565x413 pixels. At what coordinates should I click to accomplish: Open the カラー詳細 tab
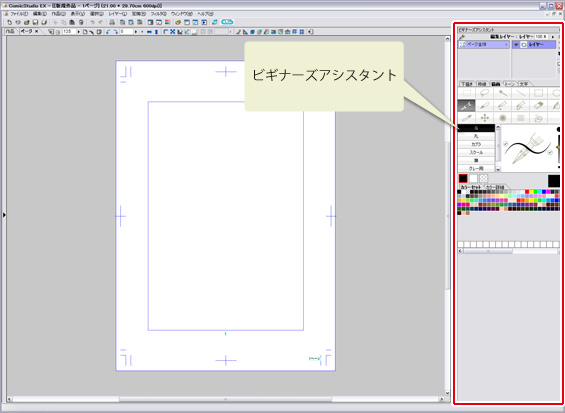(x=495, y=187)
